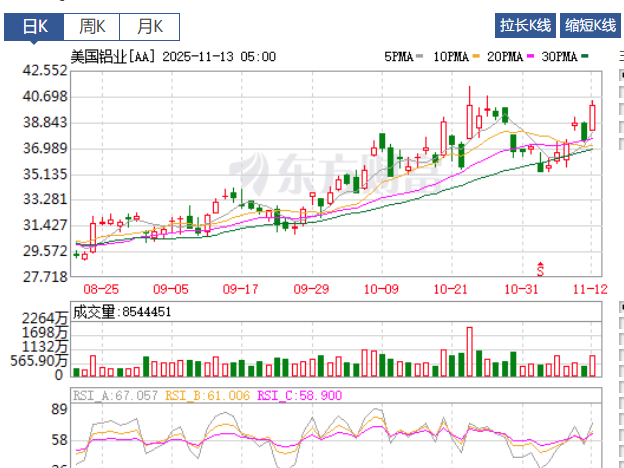Image resolution: width=624 pixels, height=468 pixels.
Task: Click the 89 RSI axis label
Action: coord(59,410)
